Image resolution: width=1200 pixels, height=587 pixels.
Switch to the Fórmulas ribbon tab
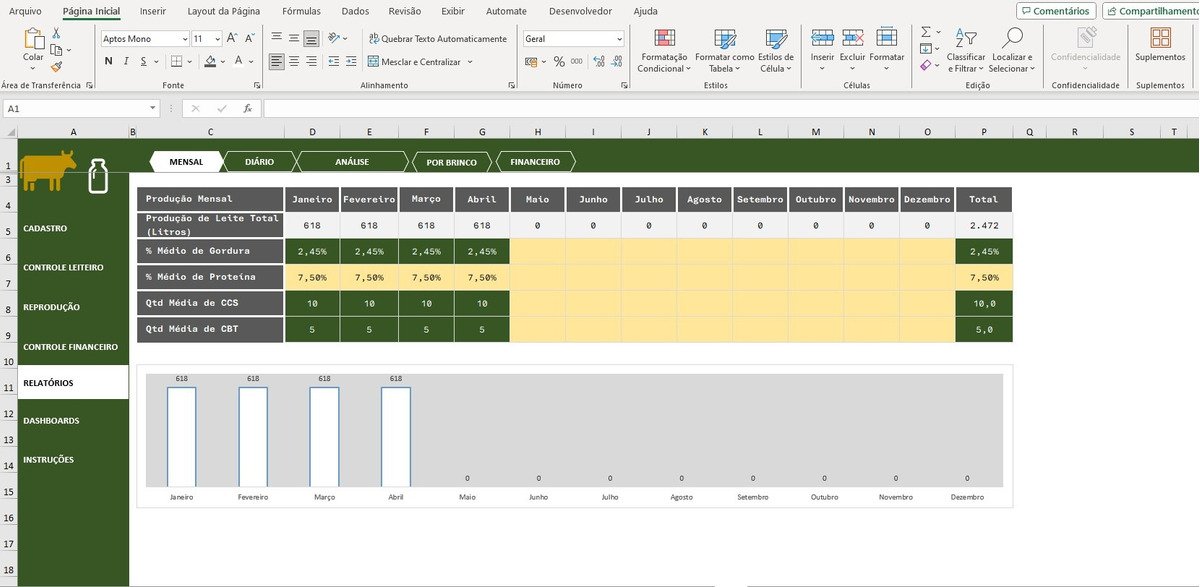301,11
